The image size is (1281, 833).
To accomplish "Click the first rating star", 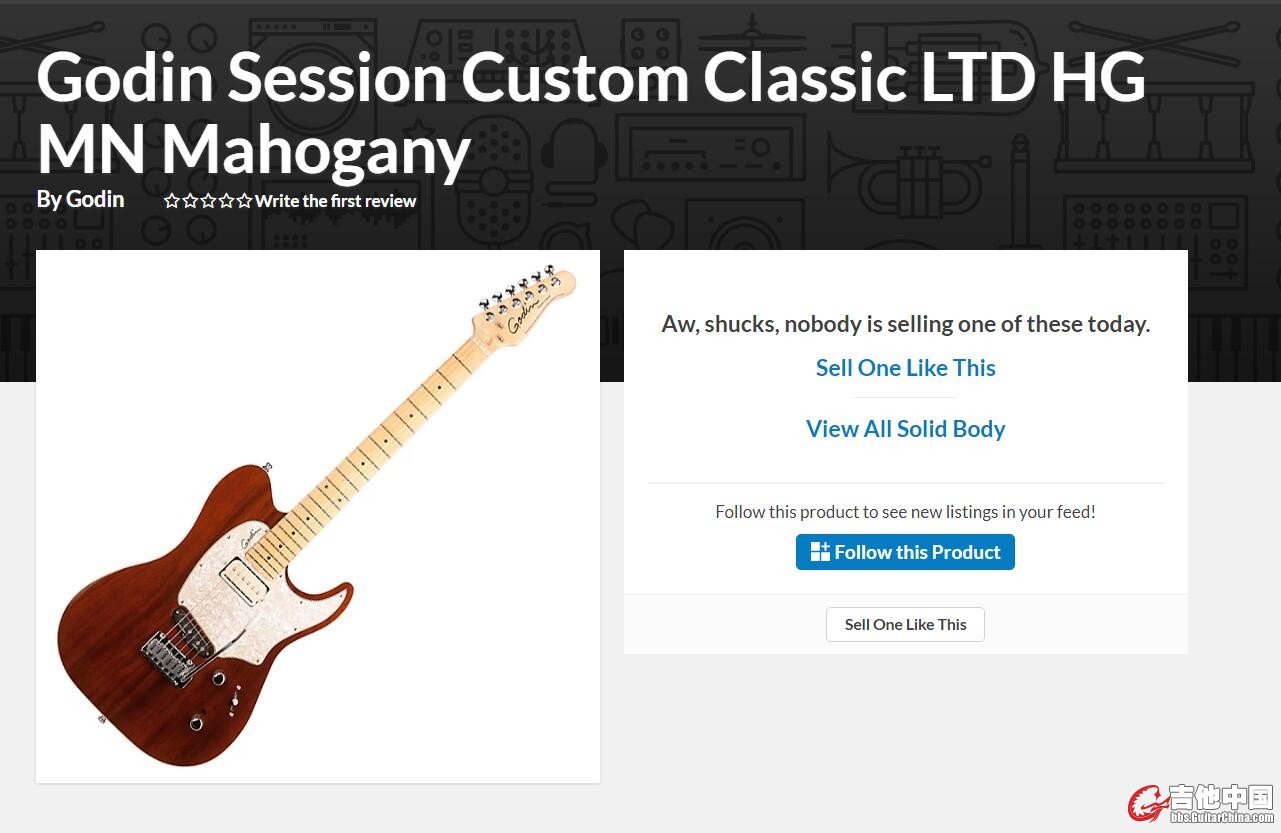I will (x=172, y=201).
